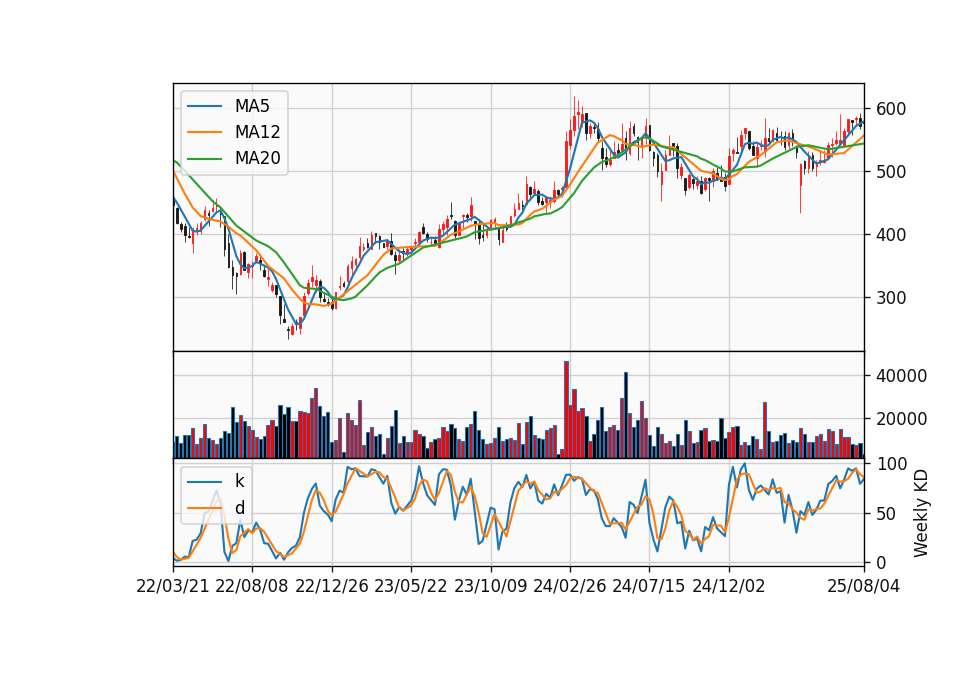
Task: Click the 600 price axis label
Action: coord(890,110)
